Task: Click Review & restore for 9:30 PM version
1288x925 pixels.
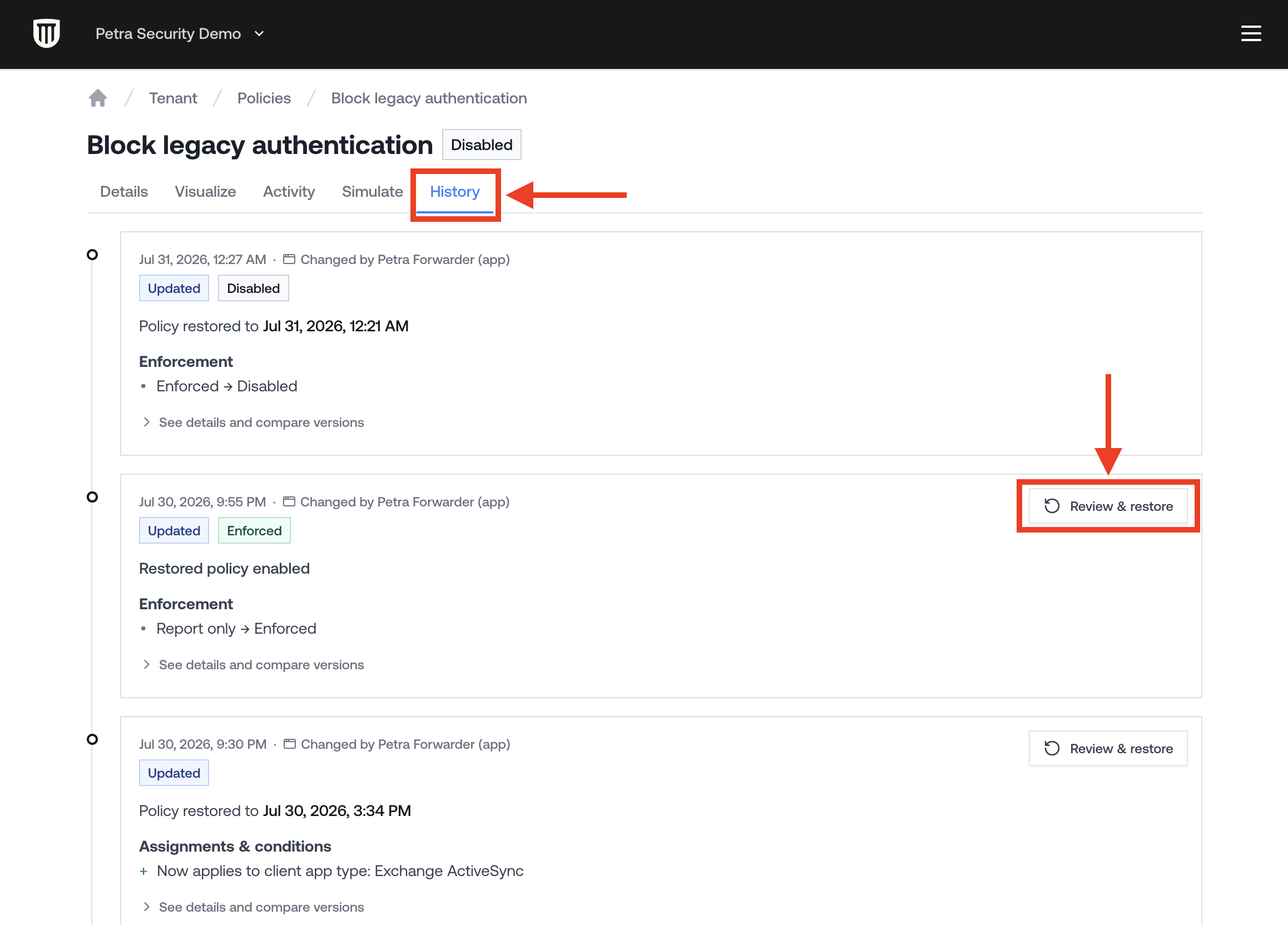Action: coord(1108,748)
